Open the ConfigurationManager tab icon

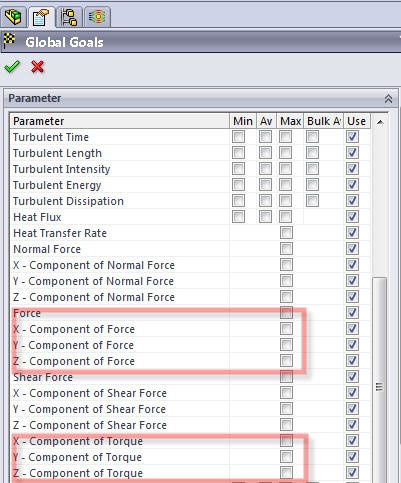69,17
